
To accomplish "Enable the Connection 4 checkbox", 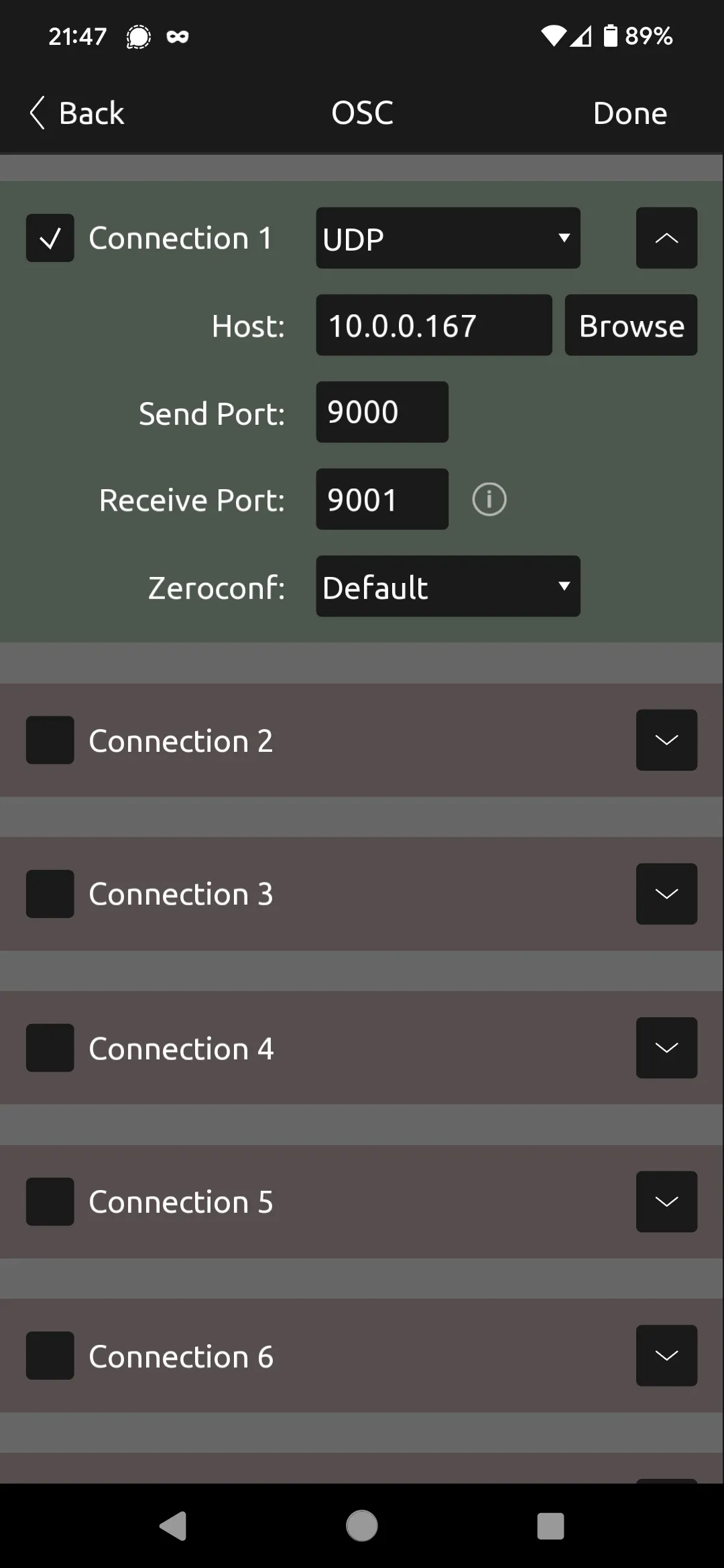I will tap(50, 1047).
